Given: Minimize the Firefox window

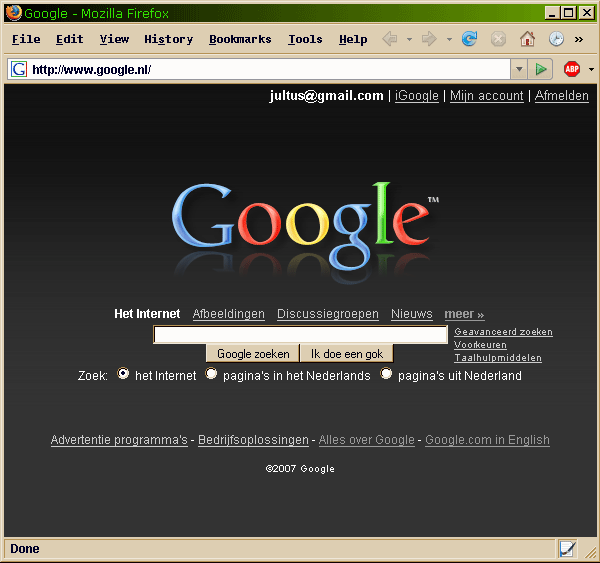Looking at the screenshot, I should [552, 13].
